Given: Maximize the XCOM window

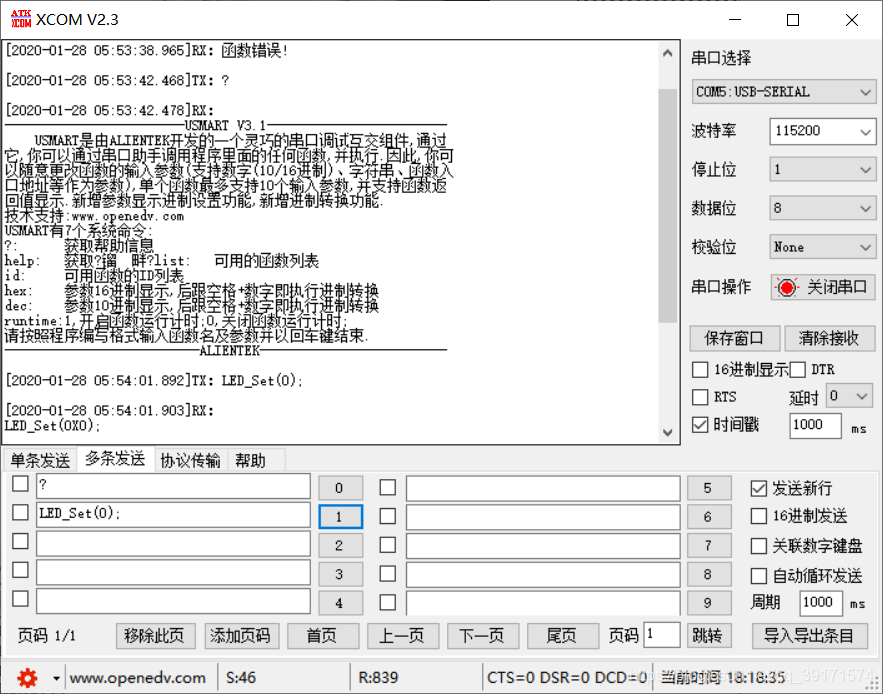Looking at the screenshot, I should (x=793, y=20).
